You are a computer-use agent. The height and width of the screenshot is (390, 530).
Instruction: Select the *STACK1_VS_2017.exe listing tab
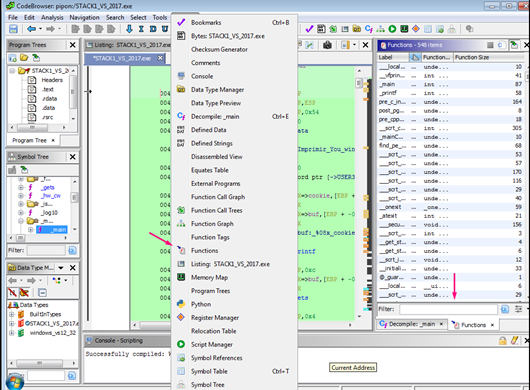click(124, 58)
